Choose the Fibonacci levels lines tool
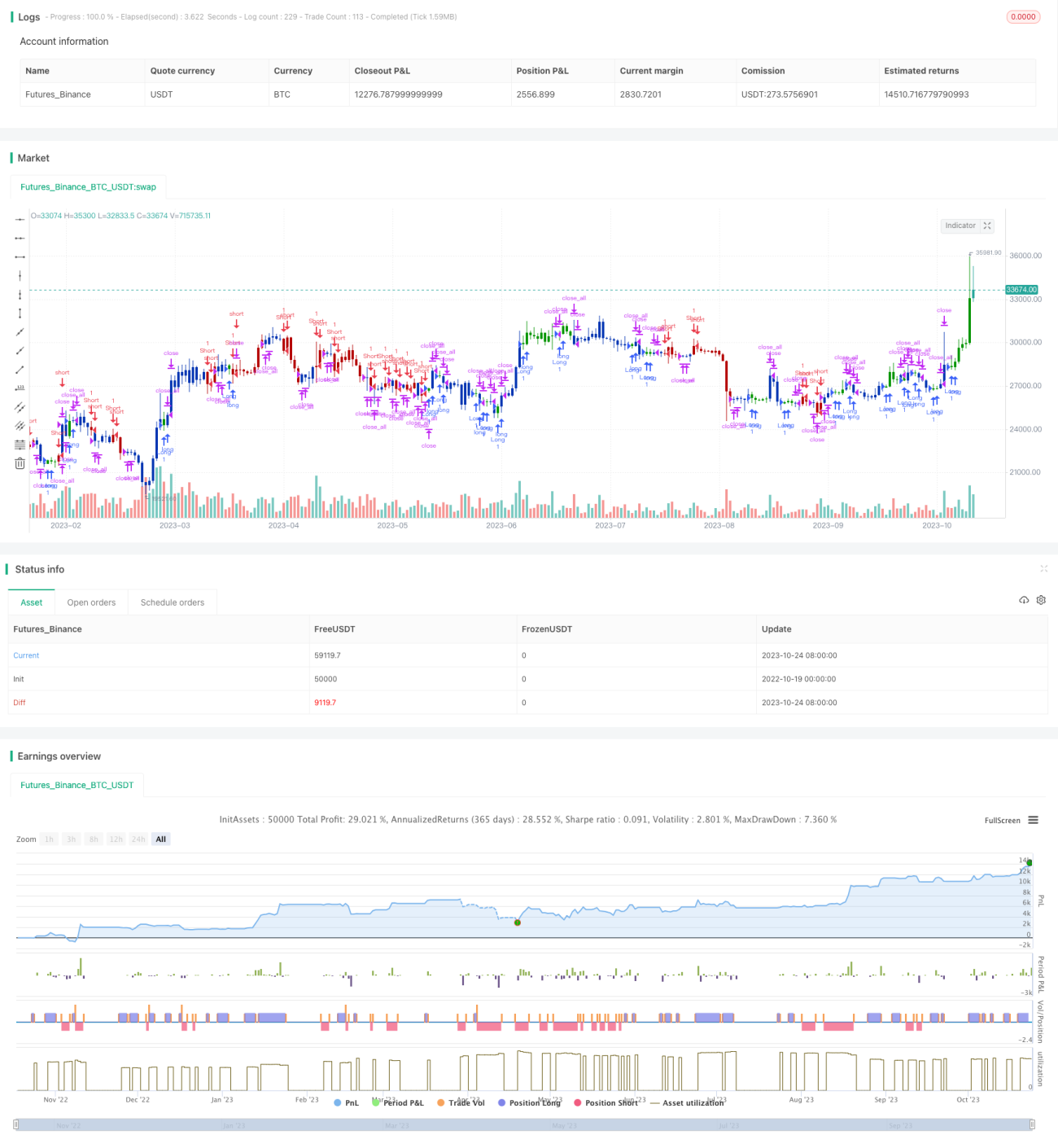The image size is (1058, 1148). point(20,445)
